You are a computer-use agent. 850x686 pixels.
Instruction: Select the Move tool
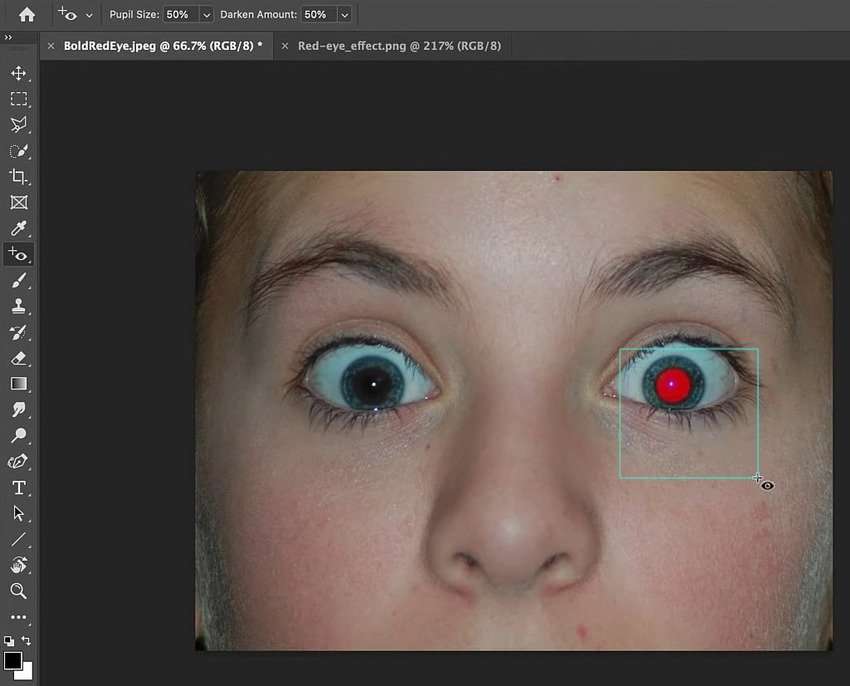(19, 73)
